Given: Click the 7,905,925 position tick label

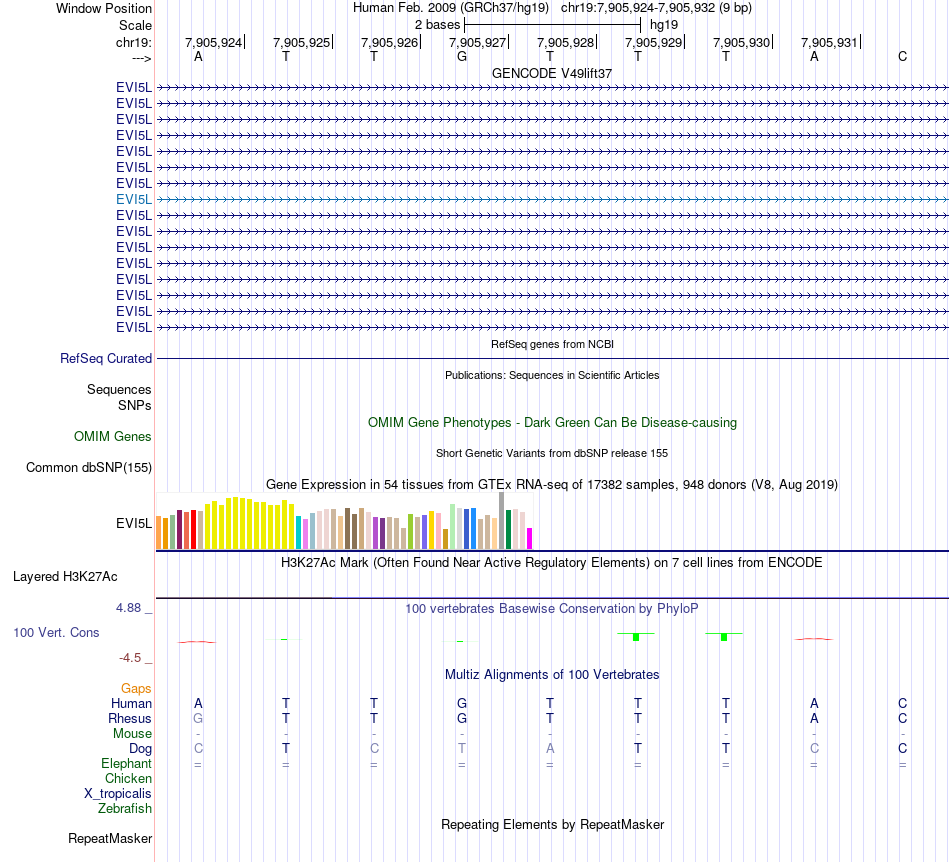Looking at the screenshot, I should point(301,42).
